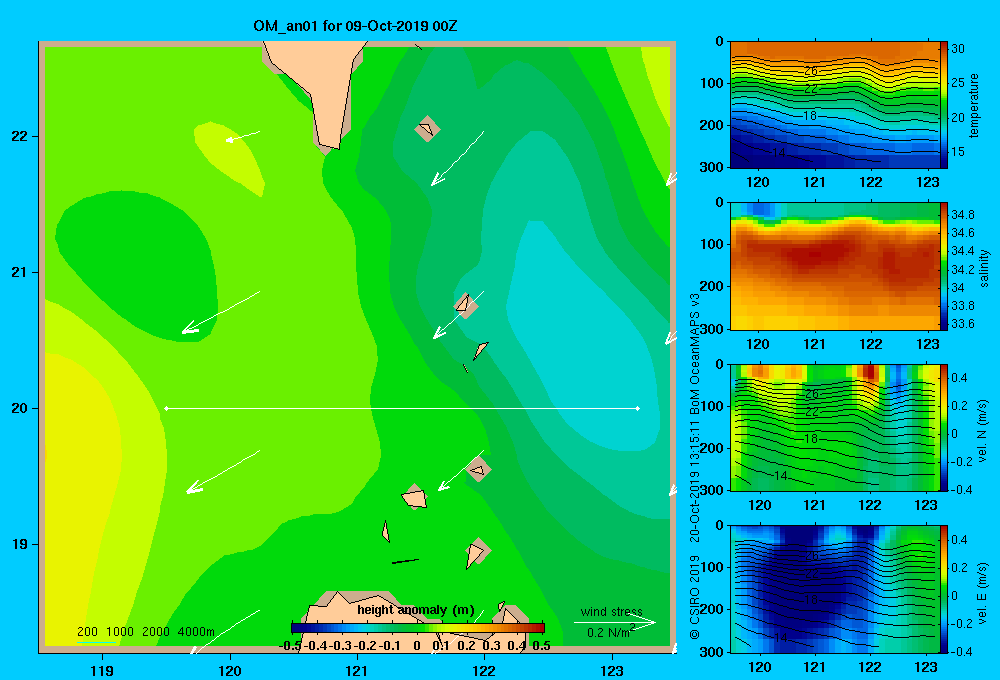
Task: Select the vel. E color bar
Action: (x=944, y=589)
